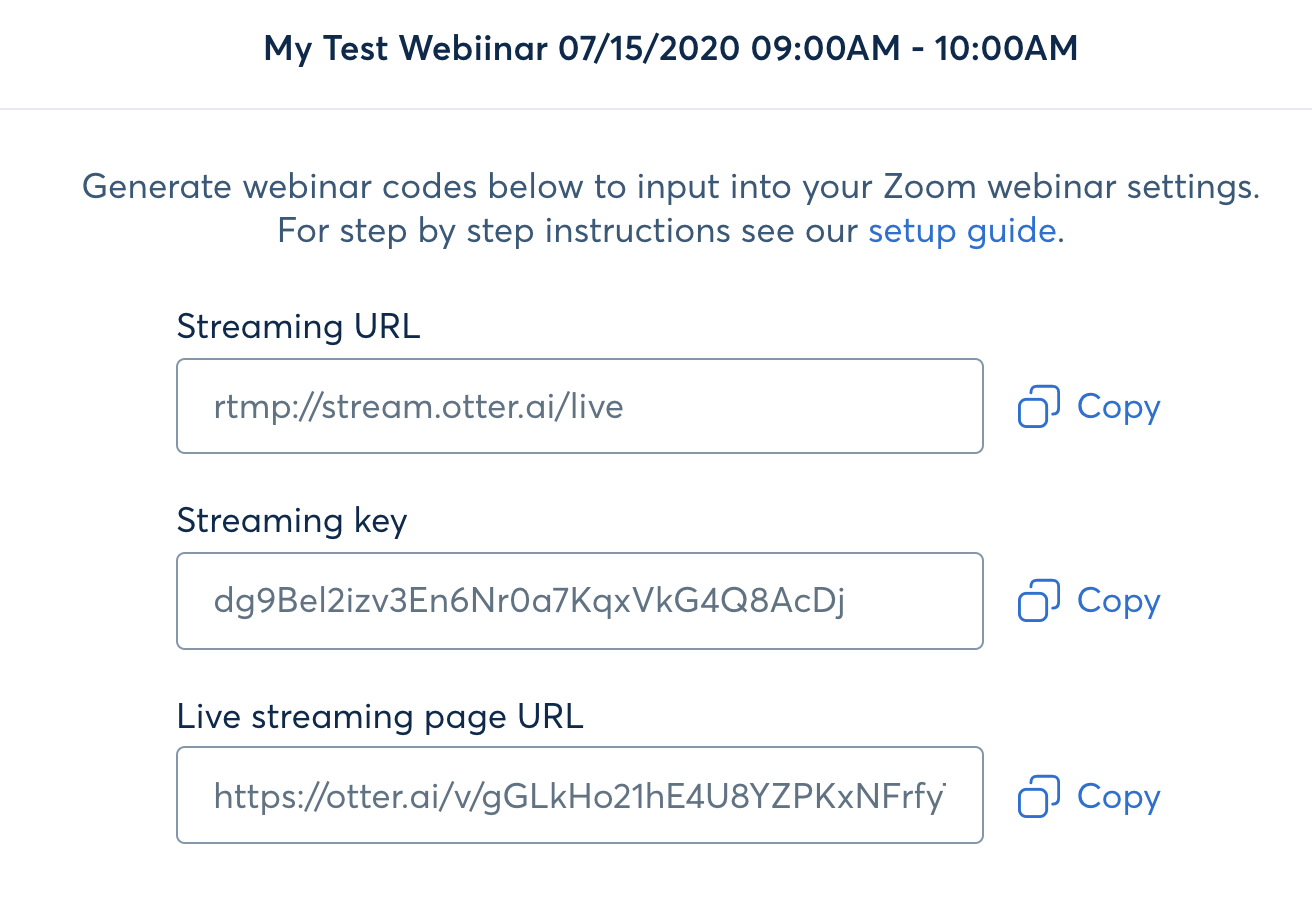Image resolution: width=1312 pixels, height=912 pixels.
Task: Click the divider line below the heading
Action: click(656, 108)
